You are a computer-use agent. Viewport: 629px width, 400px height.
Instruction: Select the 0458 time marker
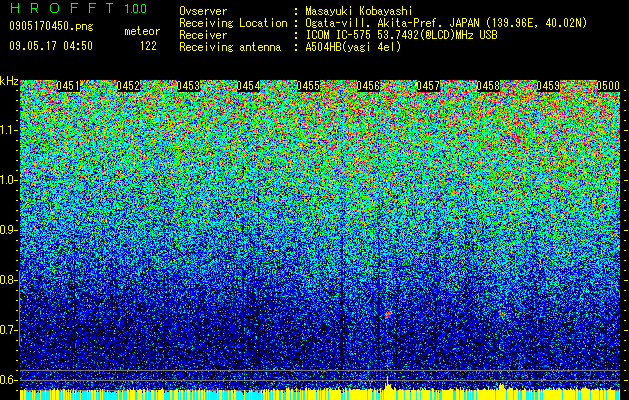pos(488,86)
